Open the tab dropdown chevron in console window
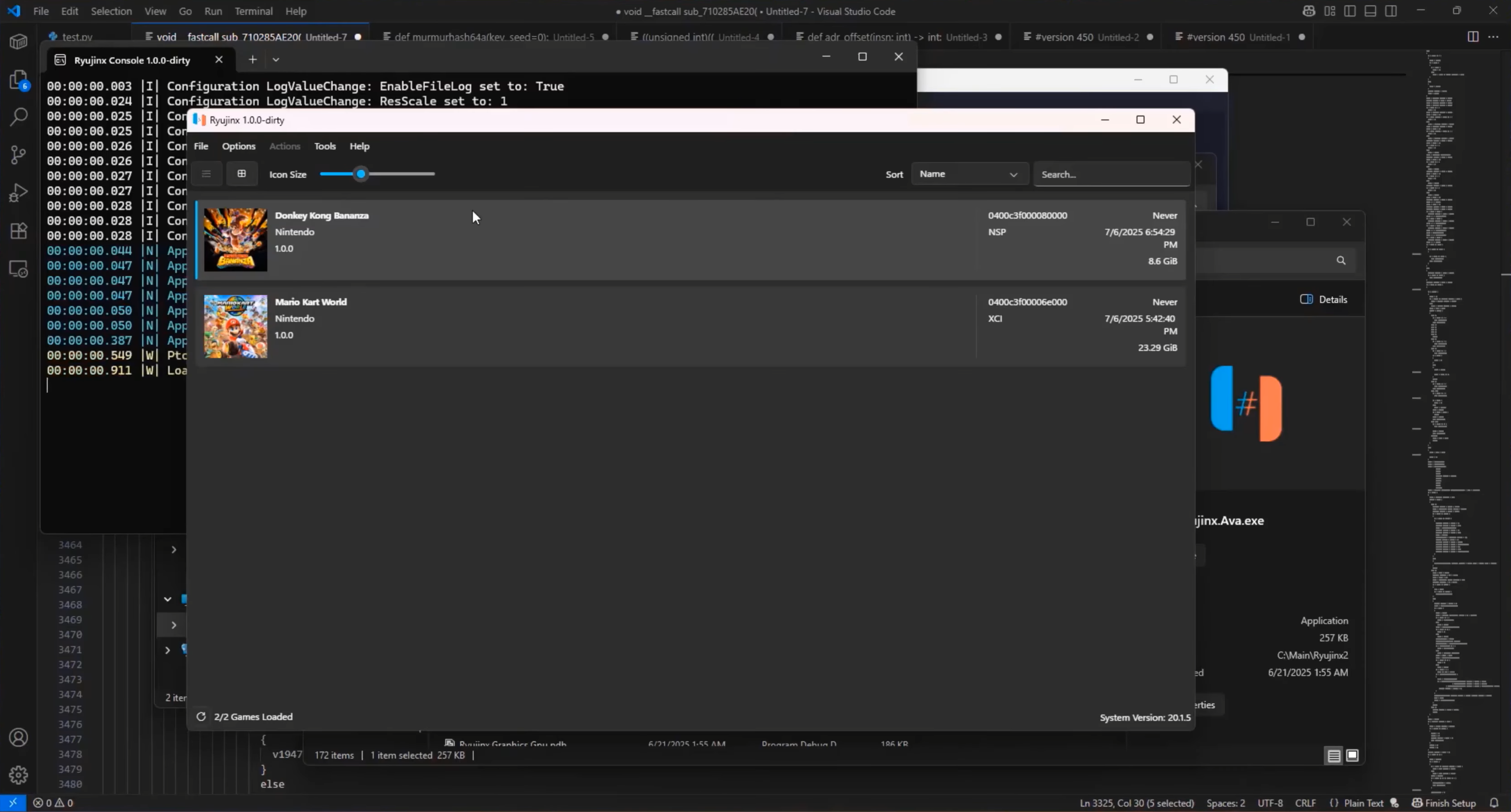The image size is (1511, 812). pyautogui.click(x=276, y=59)
